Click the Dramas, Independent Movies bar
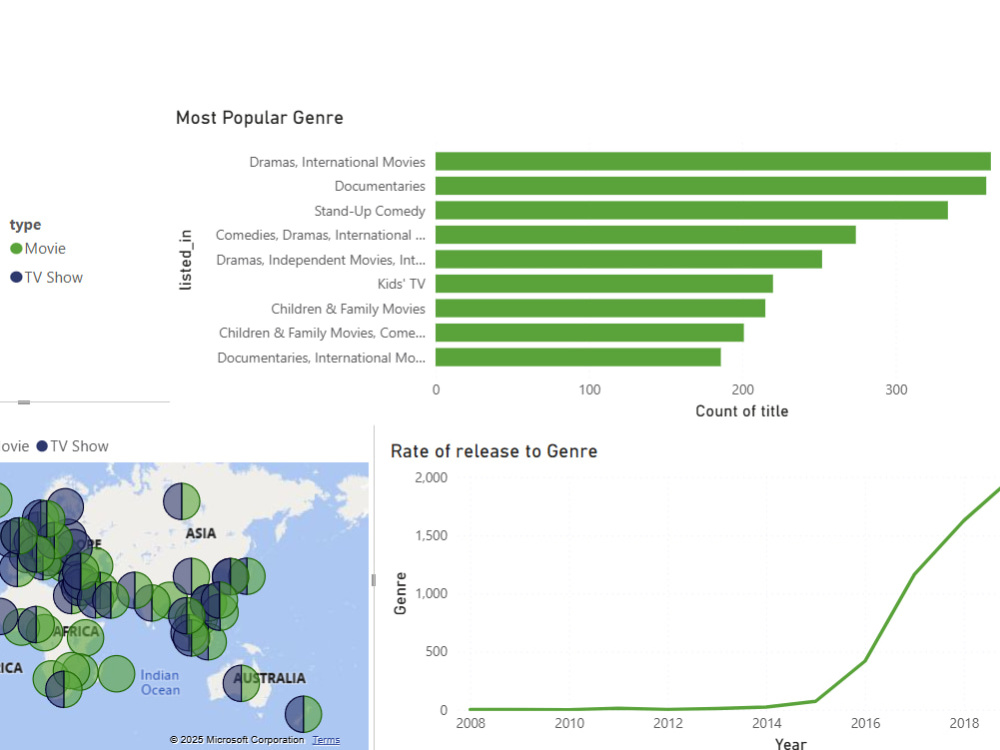Image resolution: width=1000 pixels, height=750 pixels. point(629,259)
